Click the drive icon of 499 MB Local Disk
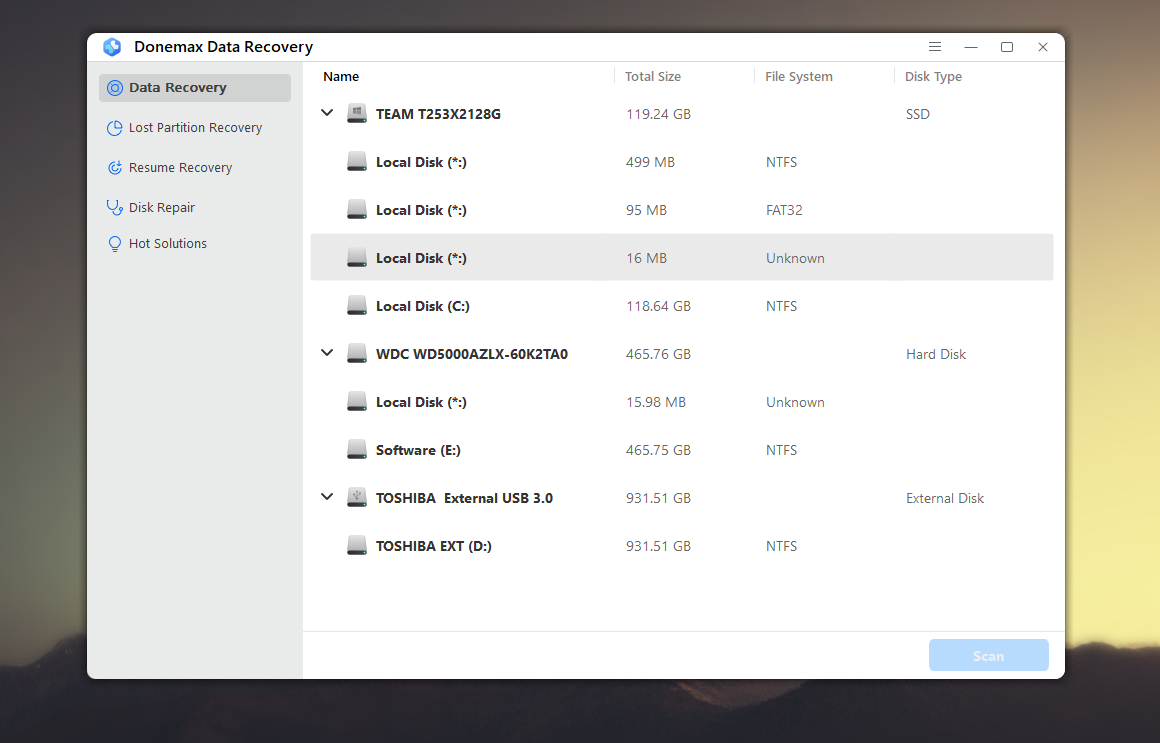This screenshot has height=743, width=1160. click(357, 162)
